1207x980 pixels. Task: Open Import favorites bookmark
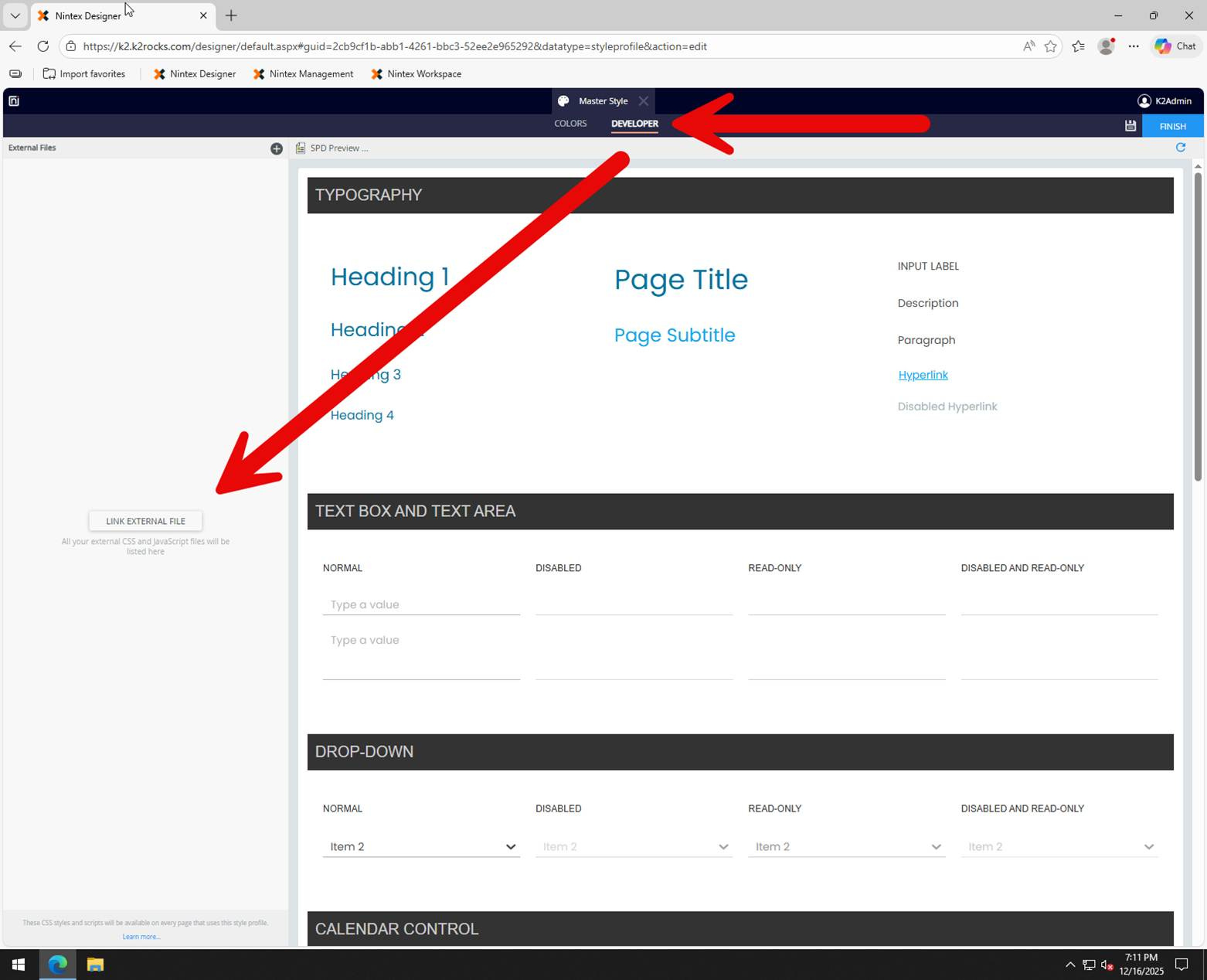tap(84, 74)
